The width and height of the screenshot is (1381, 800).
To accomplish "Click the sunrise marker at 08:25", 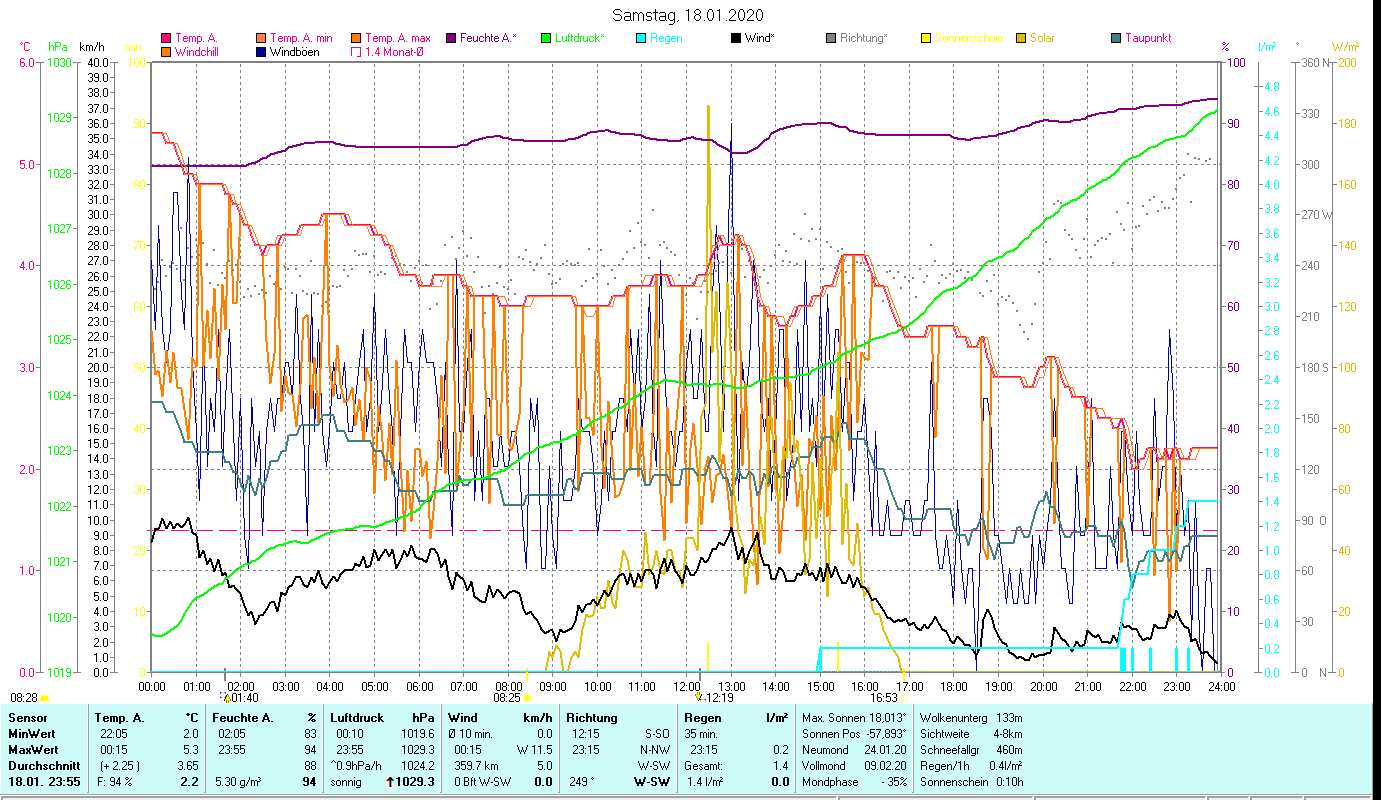I will tap(527, 698).
